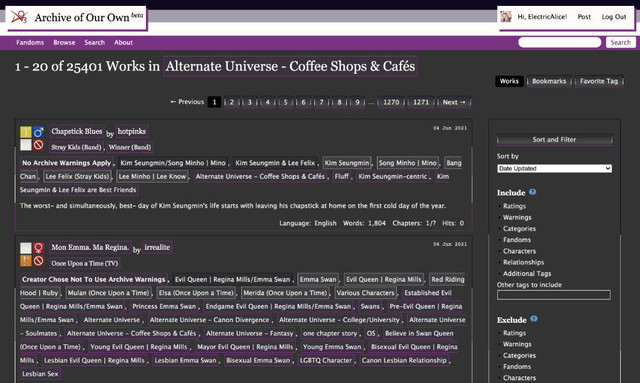Open the Fandoms menu
The image size is (640, 383).
pyautogui.click(x=30, y=42)
